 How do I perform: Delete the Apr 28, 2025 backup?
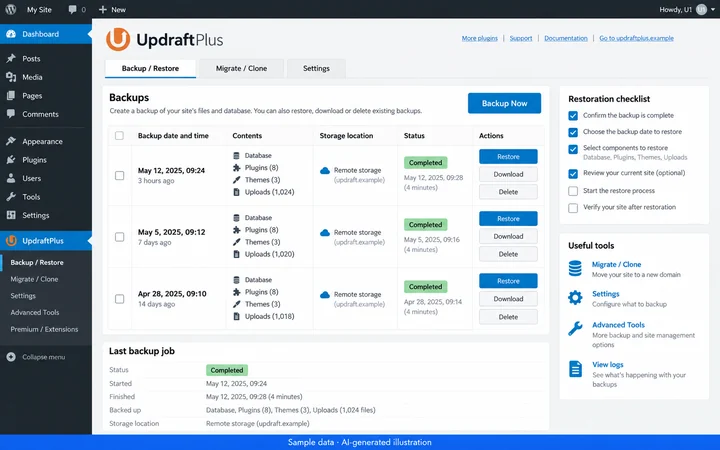508,317
